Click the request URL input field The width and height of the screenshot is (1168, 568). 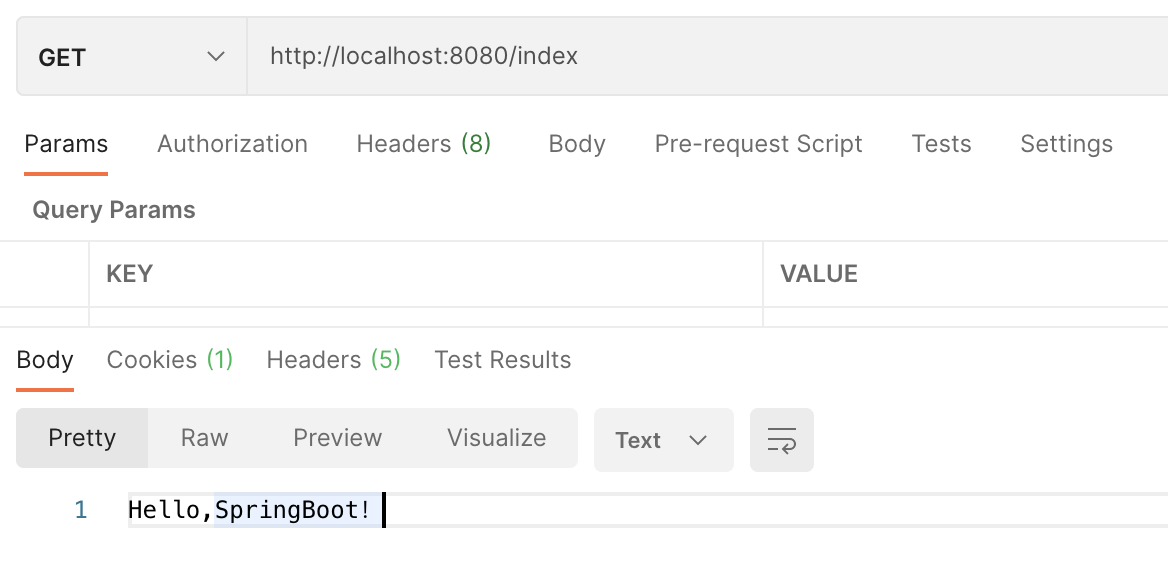(x=700, y=56)
